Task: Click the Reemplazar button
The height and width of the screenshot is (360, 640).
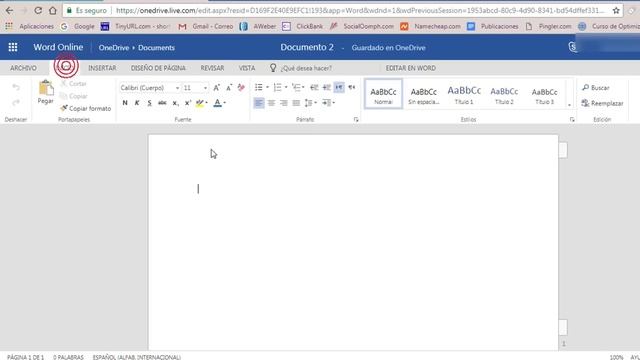Action: point(602,103)
